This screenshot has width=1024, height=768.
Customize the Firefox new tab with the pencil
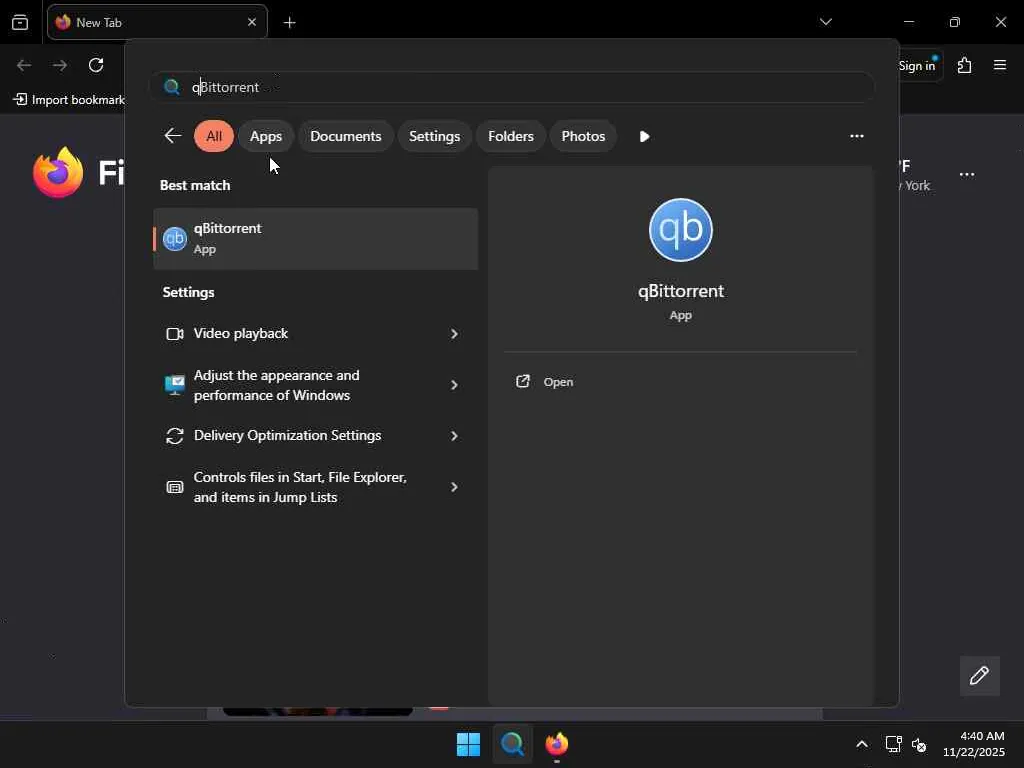(x=979, y=675)
